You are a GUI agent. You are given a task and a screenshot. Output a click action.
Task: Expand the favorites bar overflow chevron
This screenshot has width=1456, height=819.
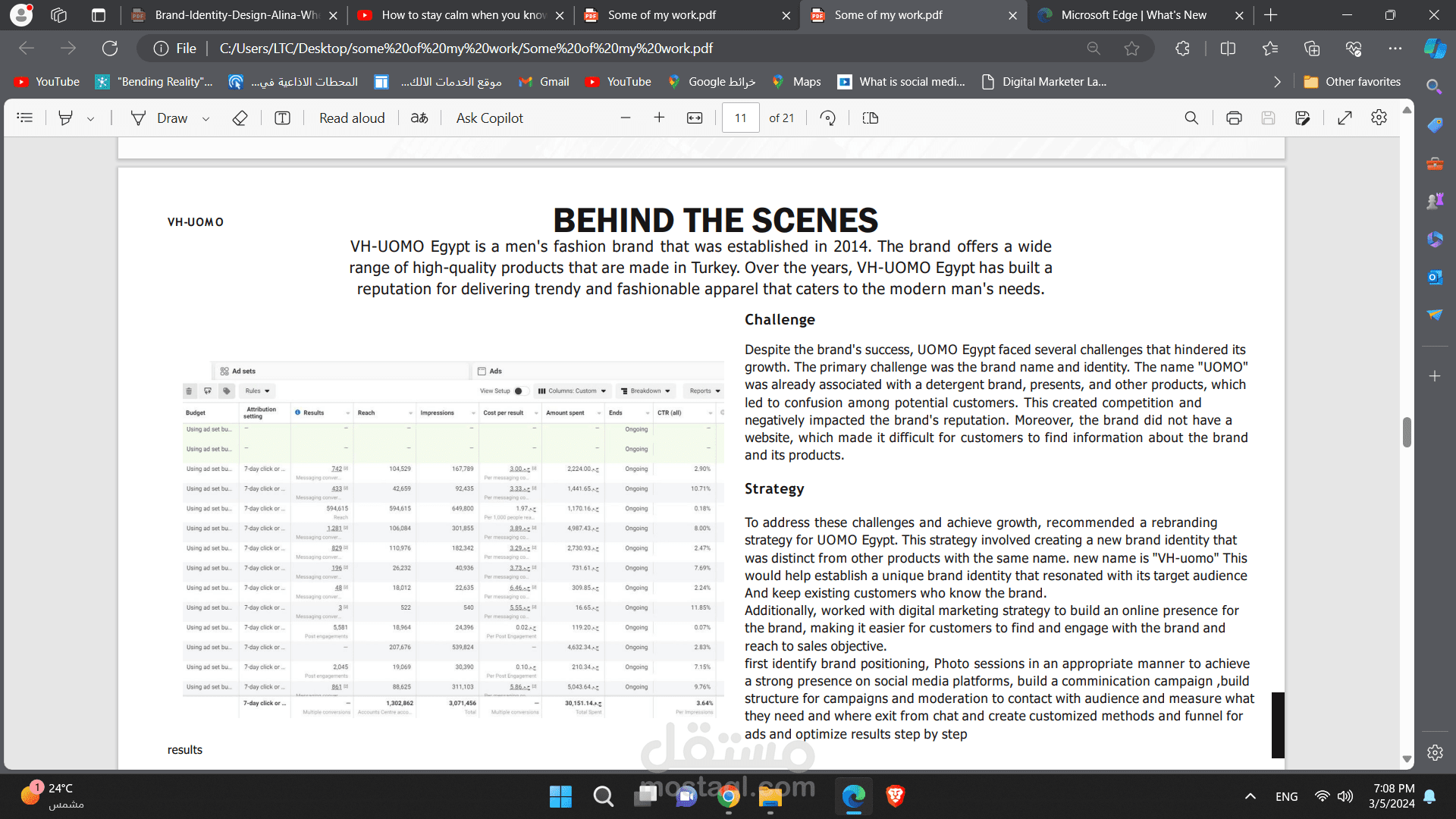point(1277,82)
